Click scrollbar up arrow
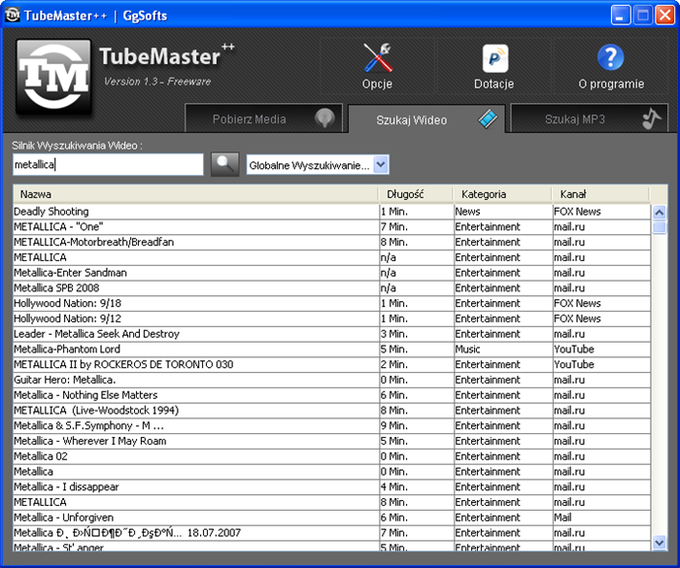 (659, 212)
